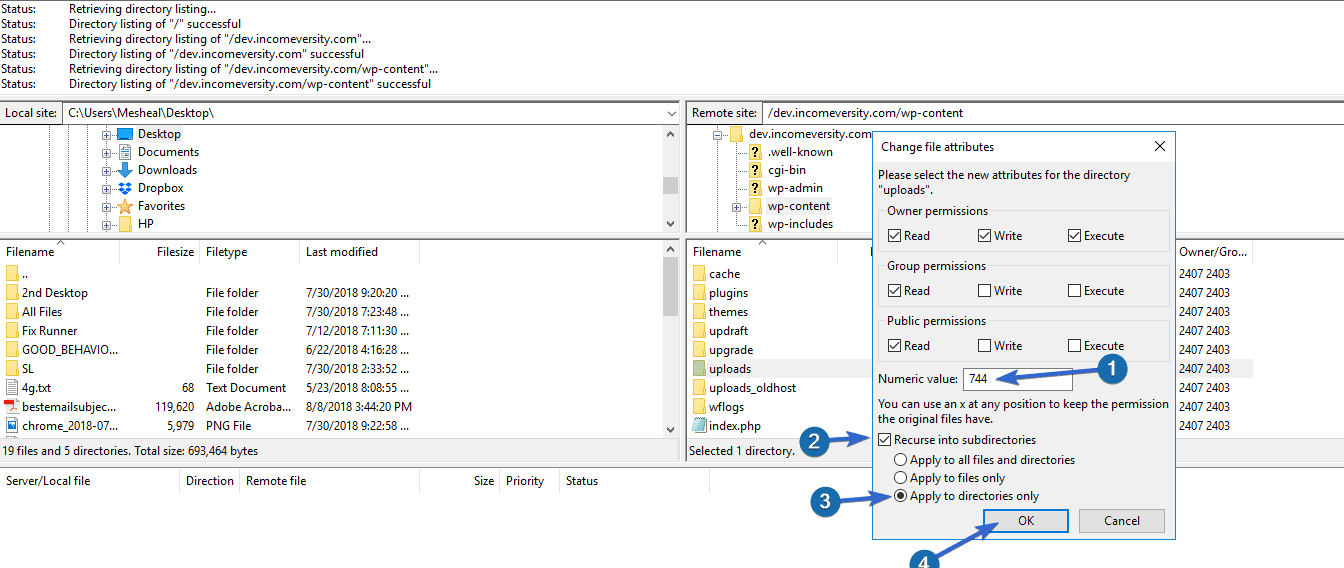Click the wflogs folder icon in remote list
1344x568 pixels.
(699, 407)
